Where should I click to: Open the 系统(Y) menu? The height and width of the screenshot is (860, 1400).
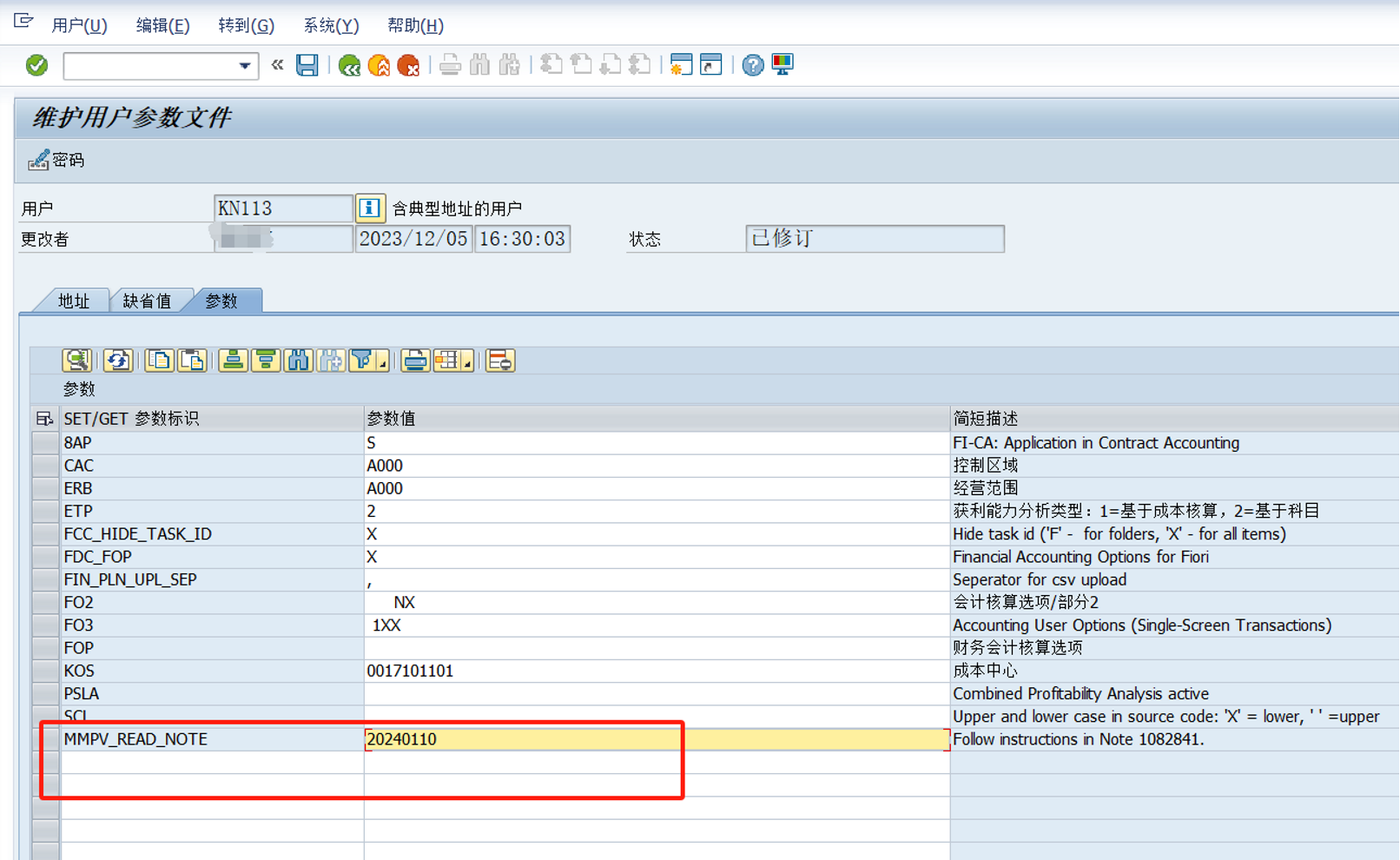(330, 25)
